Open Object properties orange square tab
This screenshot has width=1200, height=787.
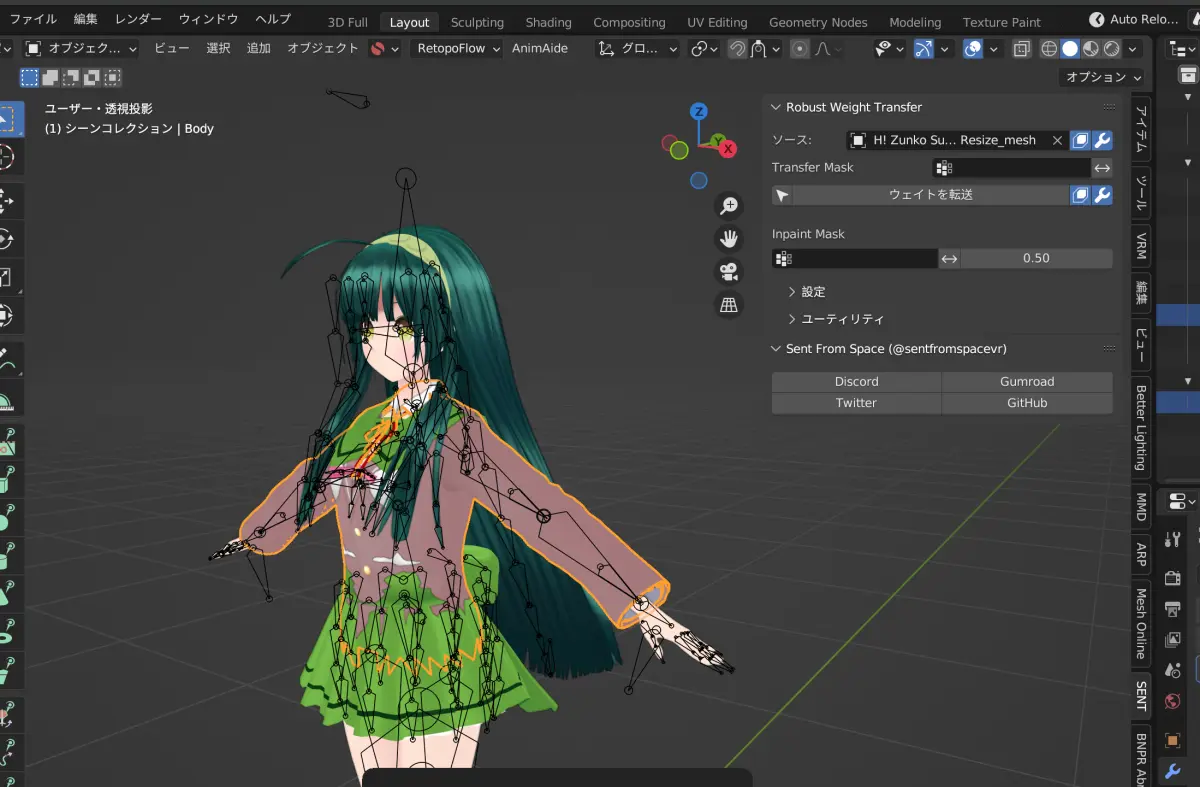1173,740
